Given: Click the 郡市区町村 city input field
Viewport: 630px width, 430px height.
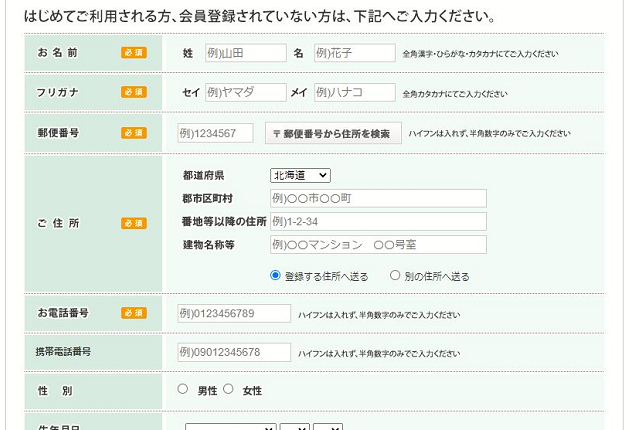Looking at the screenshot, I should (x=378, y=198).
